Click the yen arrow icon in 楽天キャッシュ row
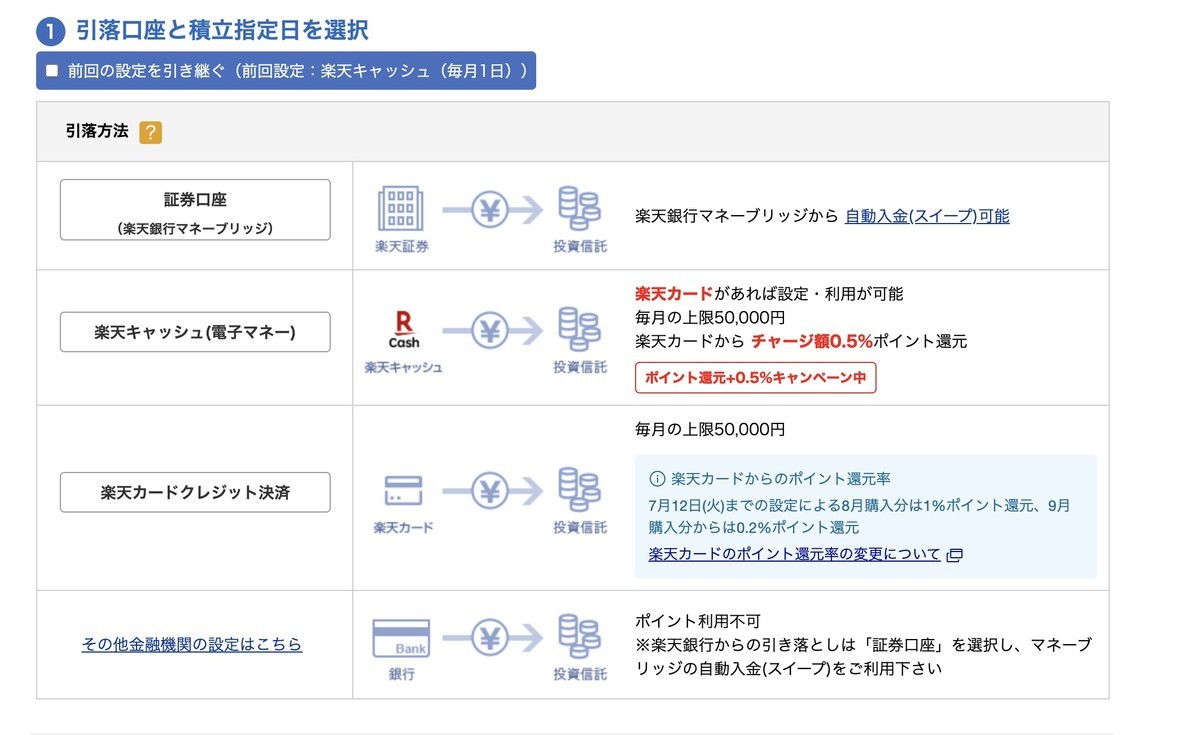Viewport: 1200px width, 735px height. pyautogui.click(x=491, y=331)
